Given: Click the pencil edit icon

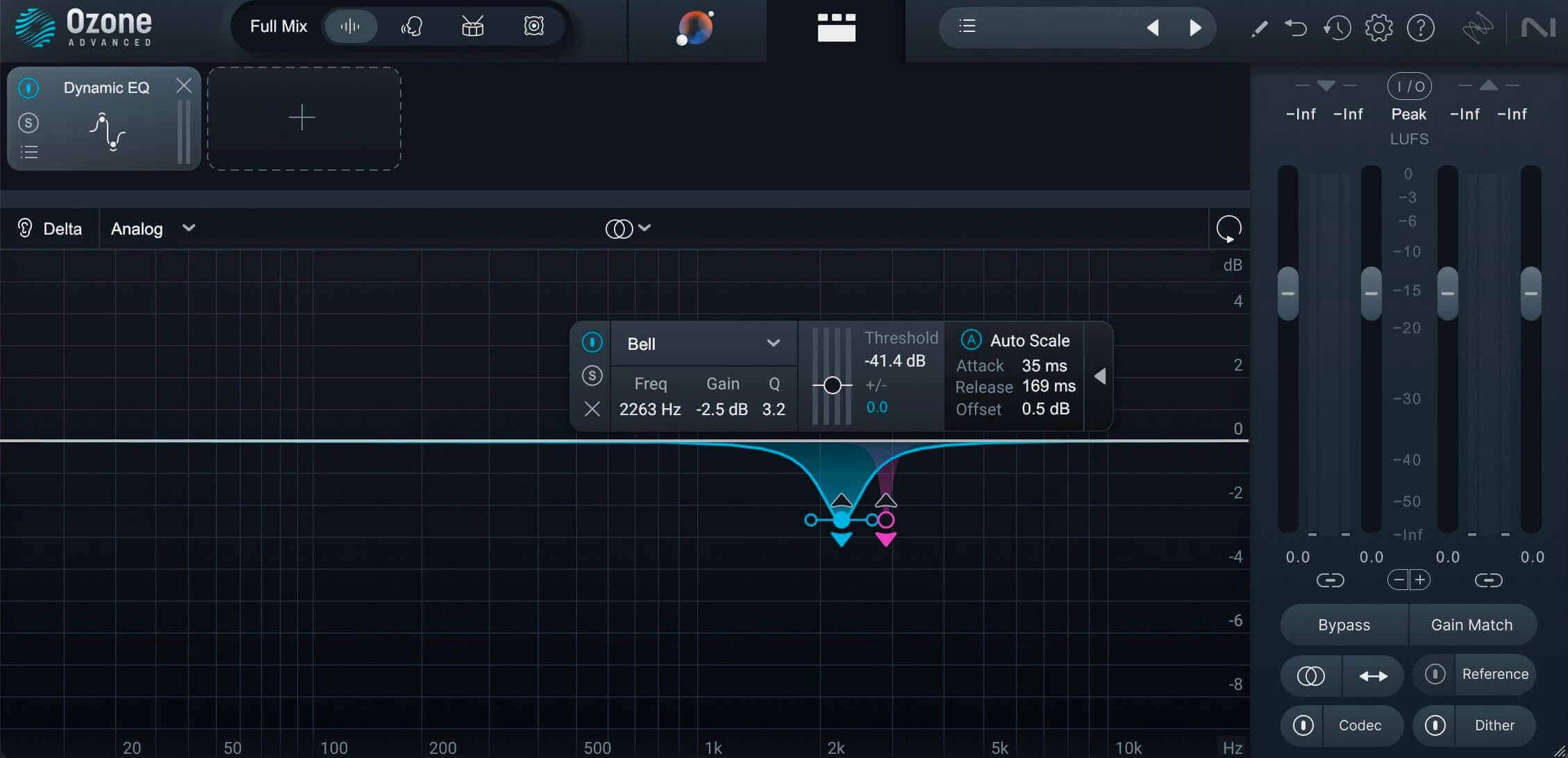Looking at the screenshot, I should pos(1259,28).
